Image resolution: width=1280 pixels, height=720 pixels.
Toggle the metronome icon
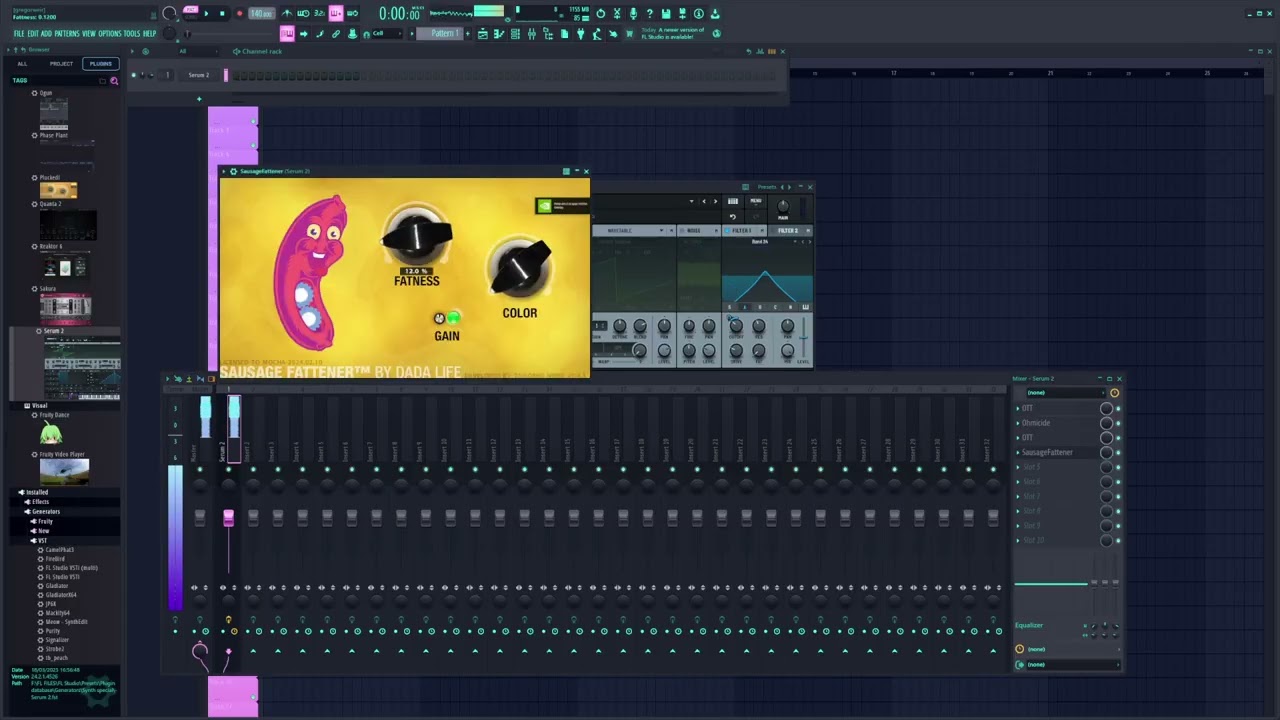[x=287, y=13]
